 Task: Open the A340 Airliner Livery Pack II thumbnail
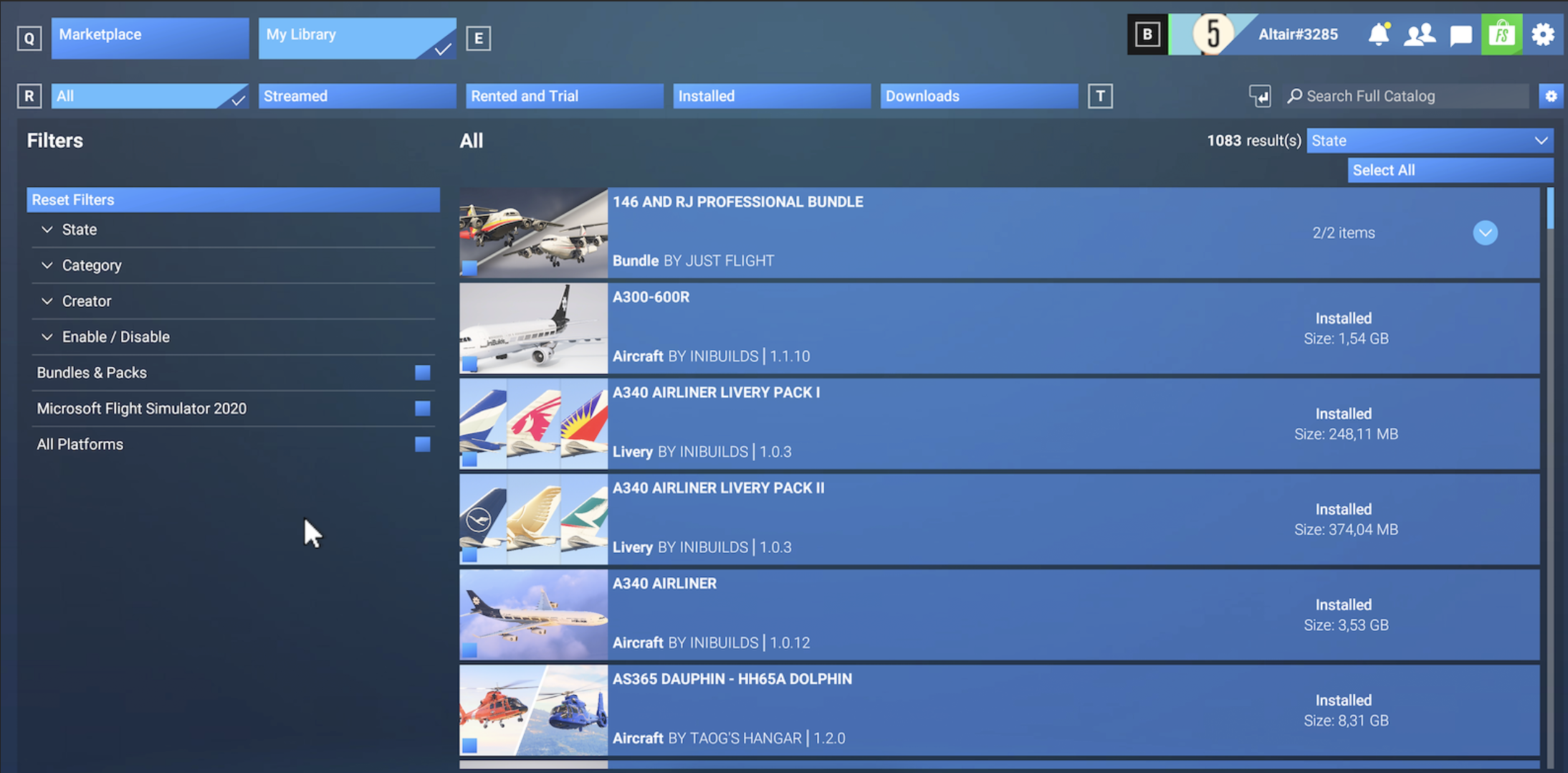coord(533,519)
